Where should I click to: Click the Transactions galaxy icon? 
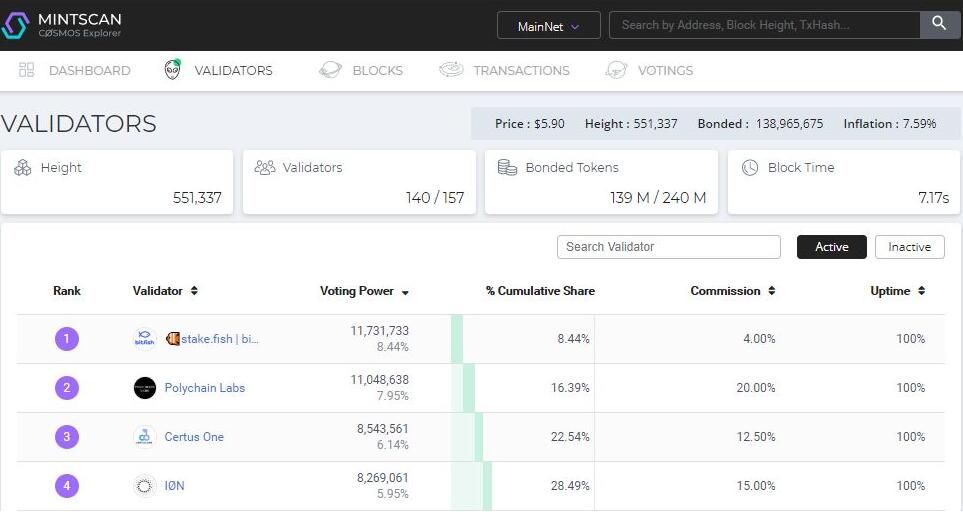[451, 69]
